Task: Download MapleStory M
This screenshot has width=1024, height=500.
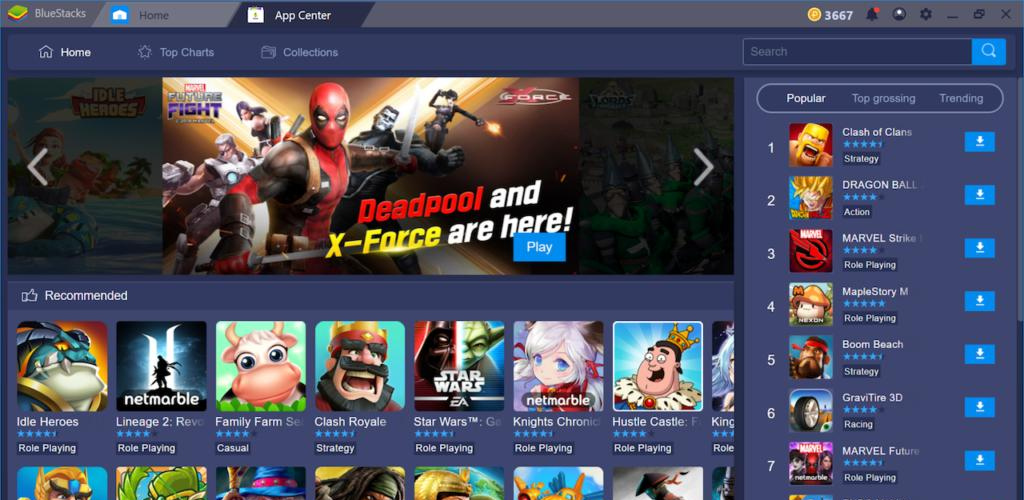Action: [979, 301]
